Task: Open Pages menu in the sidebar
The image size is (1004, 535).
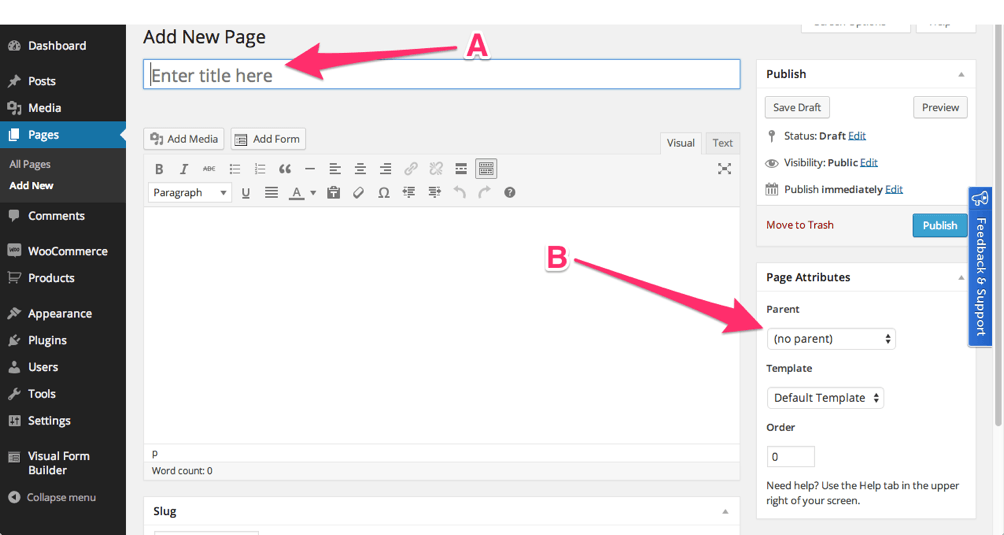Action: coord(63,135)
